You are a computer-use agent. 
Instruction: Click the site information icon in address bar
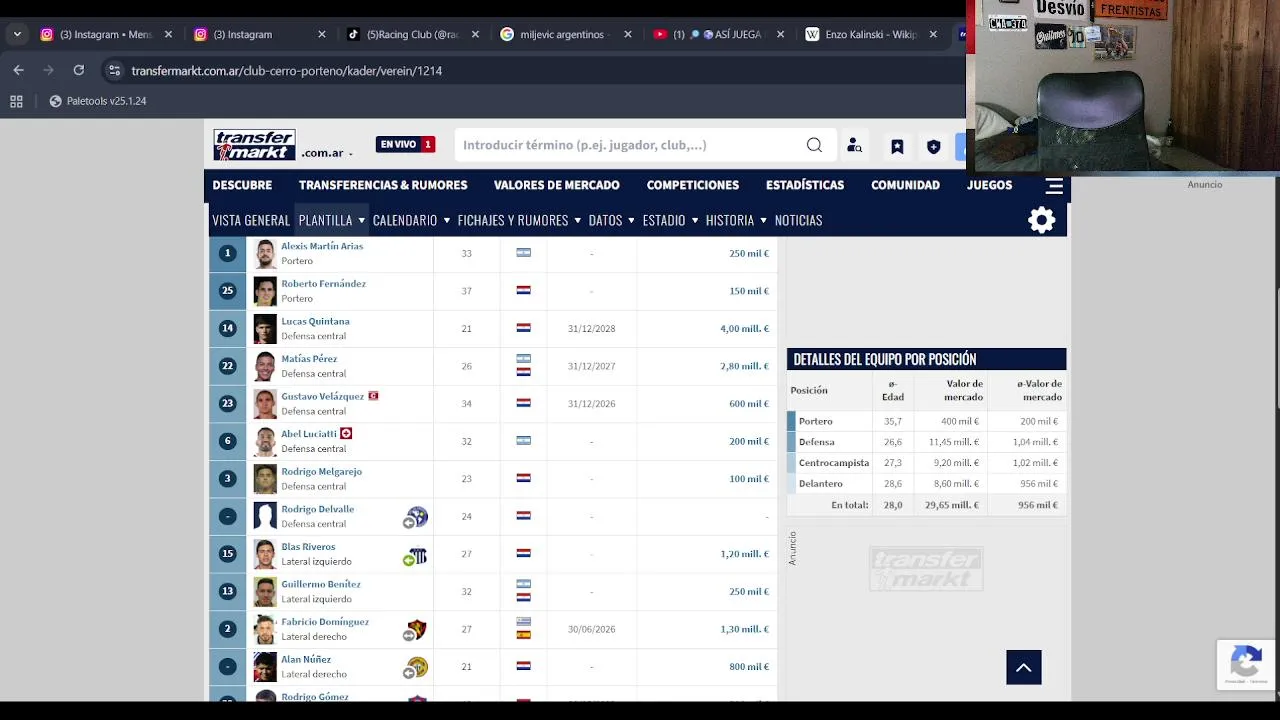tap(114, 71)
